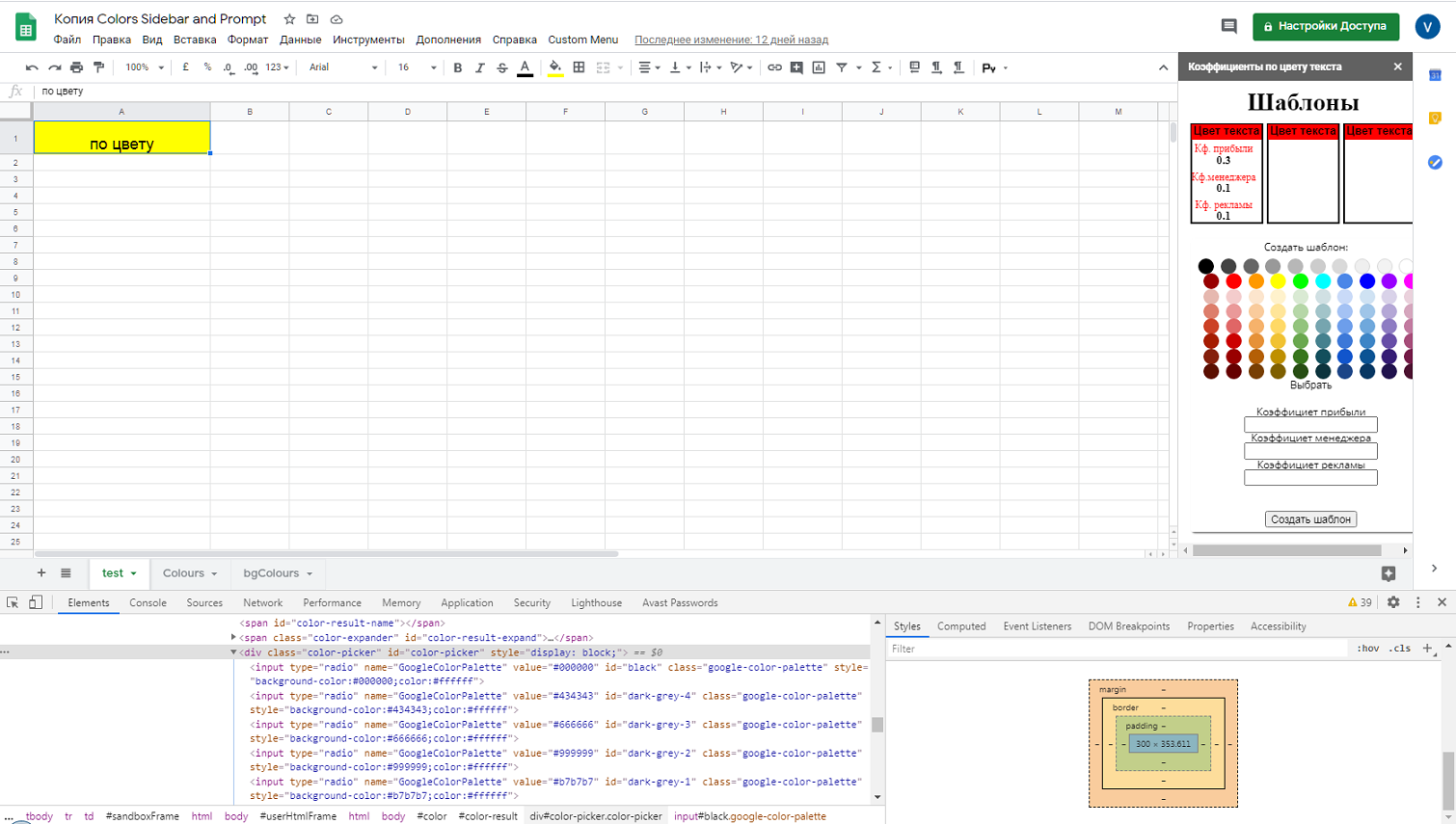Open the all sheets list icon

point(66,573)
